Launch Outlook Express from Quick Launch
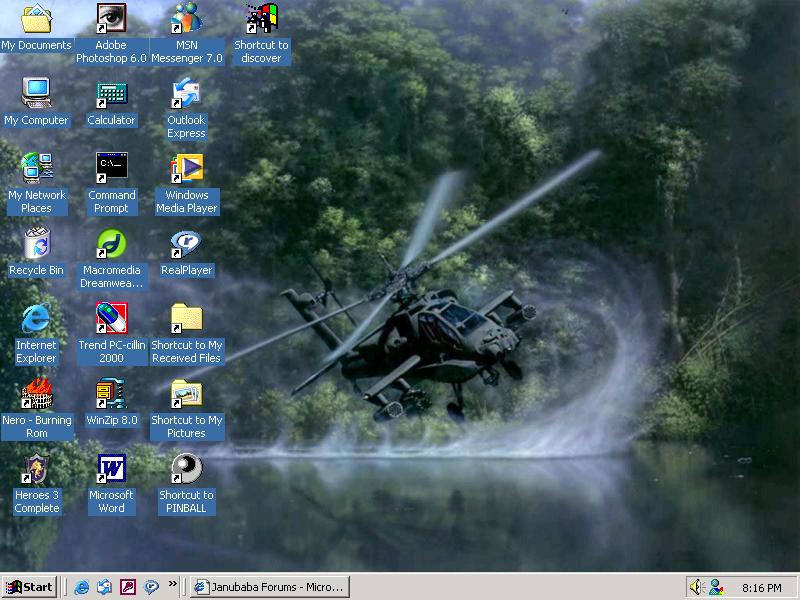This screenshot has width=800, height=600. (105, 587)
